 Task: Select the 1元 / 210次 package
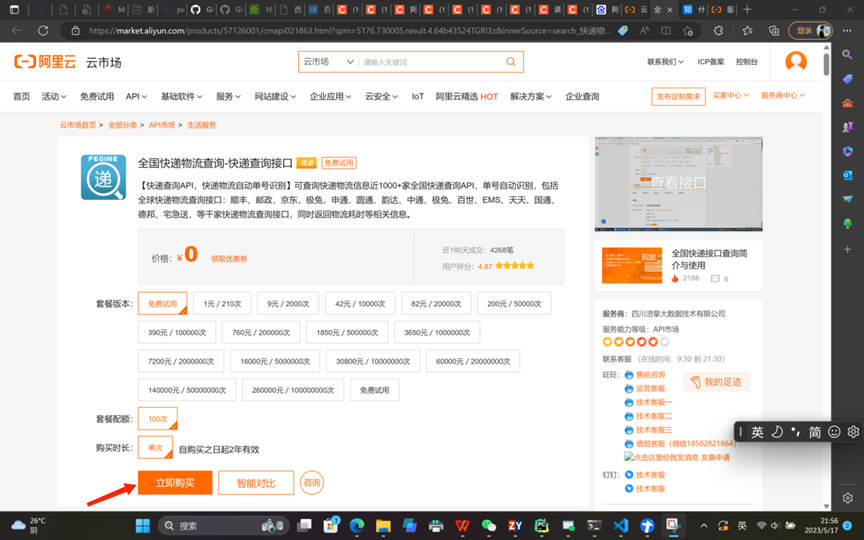[222, 304]
